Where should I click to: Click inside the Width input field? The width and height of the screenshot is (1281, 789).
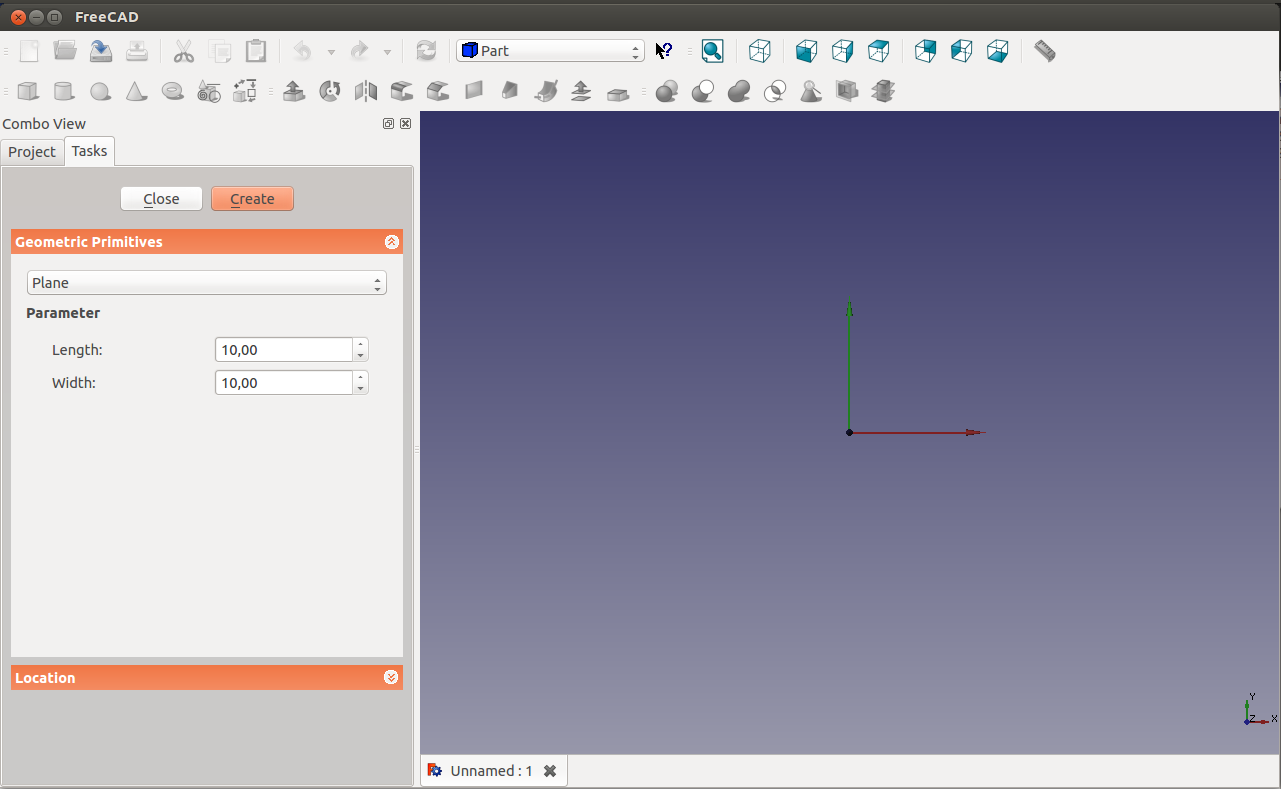(284, 383)
